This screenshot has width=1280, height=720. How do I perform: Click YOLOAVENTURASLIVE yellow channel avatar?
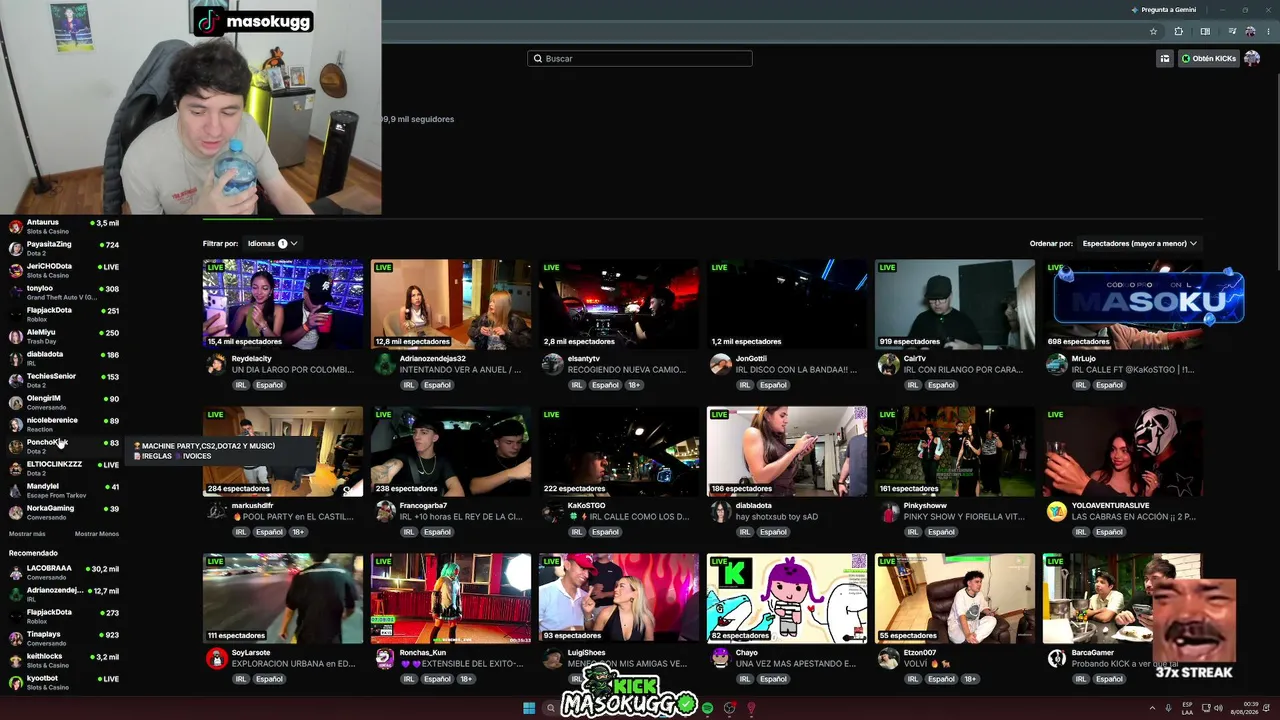point(1056,511)
